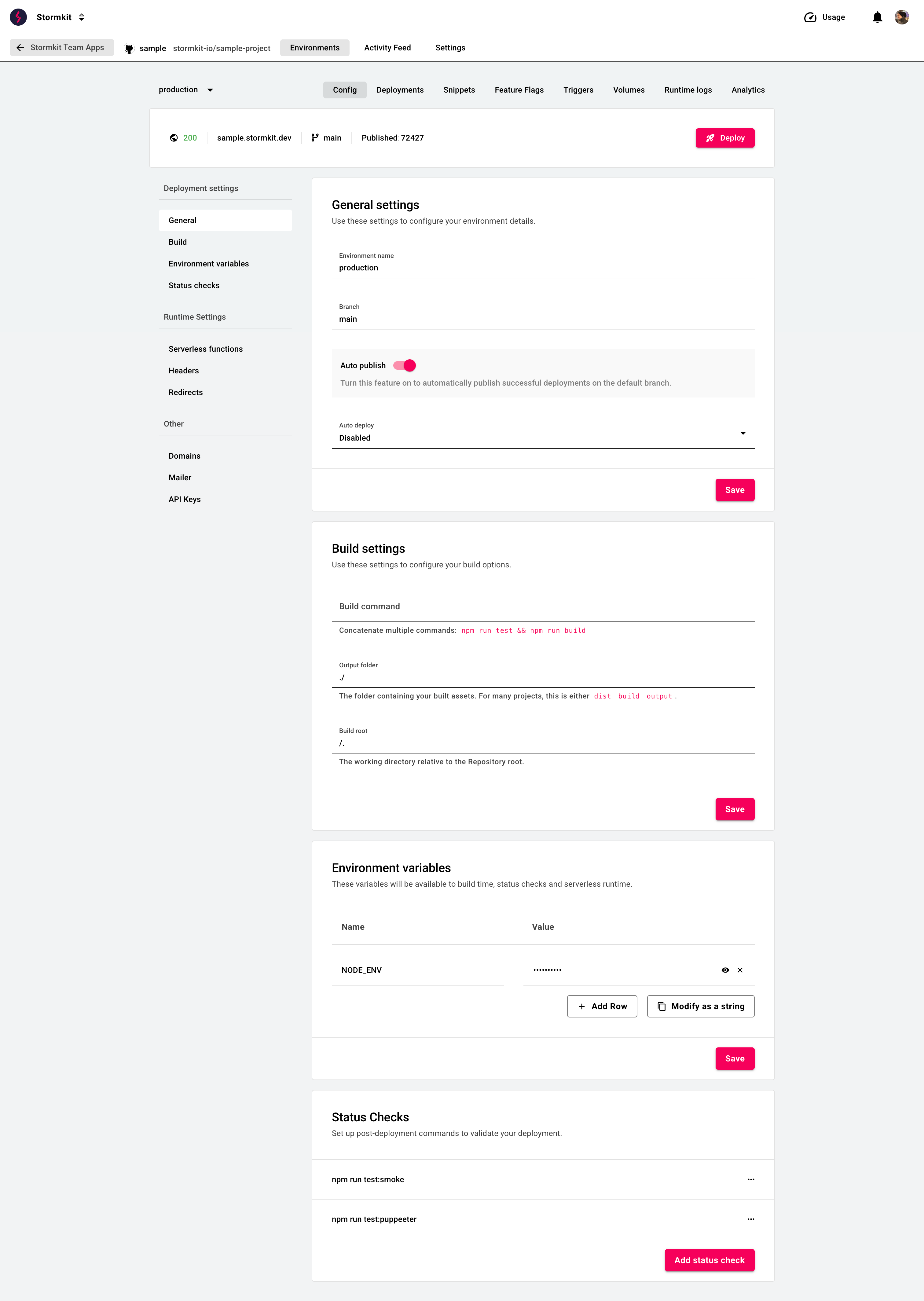Screen dimensions: 924x1301
Task: Open options for npm run test:puppeteer
Action: (751, 1219)
